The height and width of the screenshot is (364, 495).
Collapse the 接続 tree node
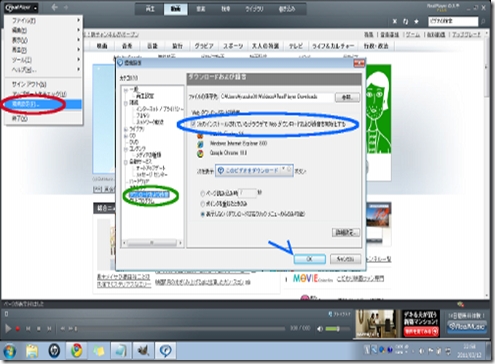[x=126, y=103]
